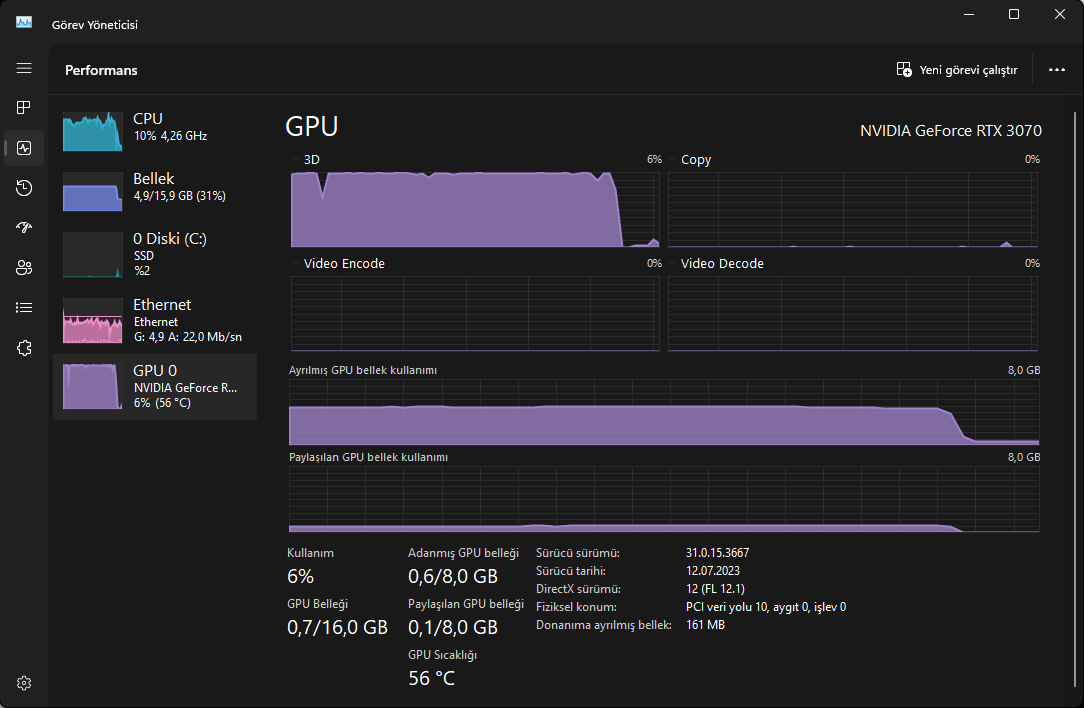Open Task Manager settings gear
This screenshot has height=708, width=1084.
coord(24,684)
